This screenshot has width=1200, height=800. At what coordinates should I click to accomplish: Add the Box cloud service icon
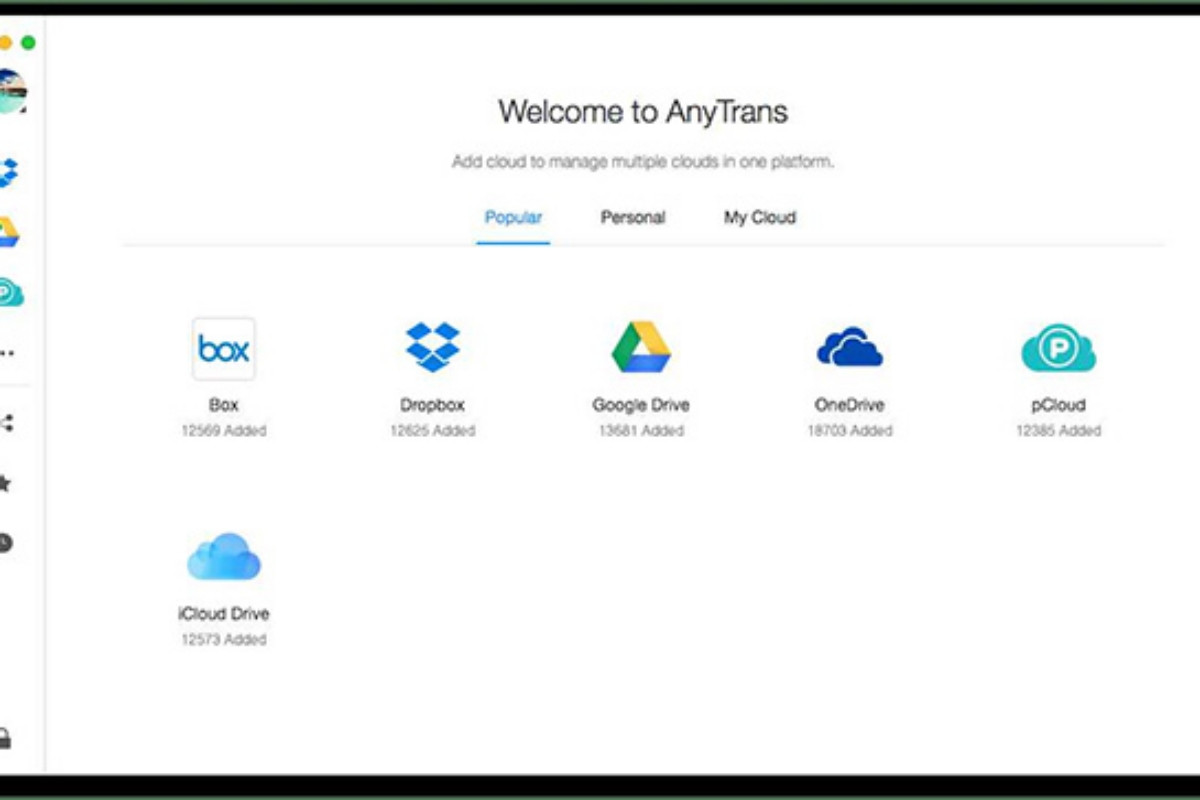point(224,349)
